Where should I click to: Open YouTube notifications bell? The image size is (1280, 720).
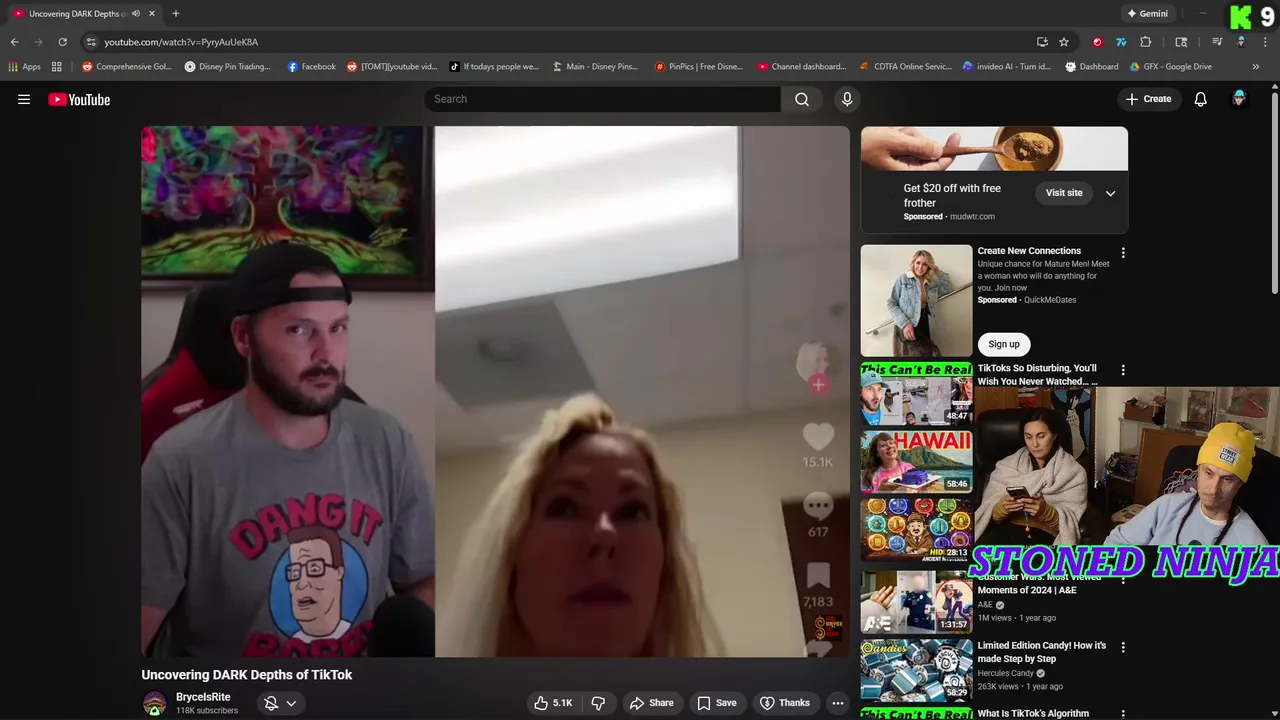point(1201,99)
